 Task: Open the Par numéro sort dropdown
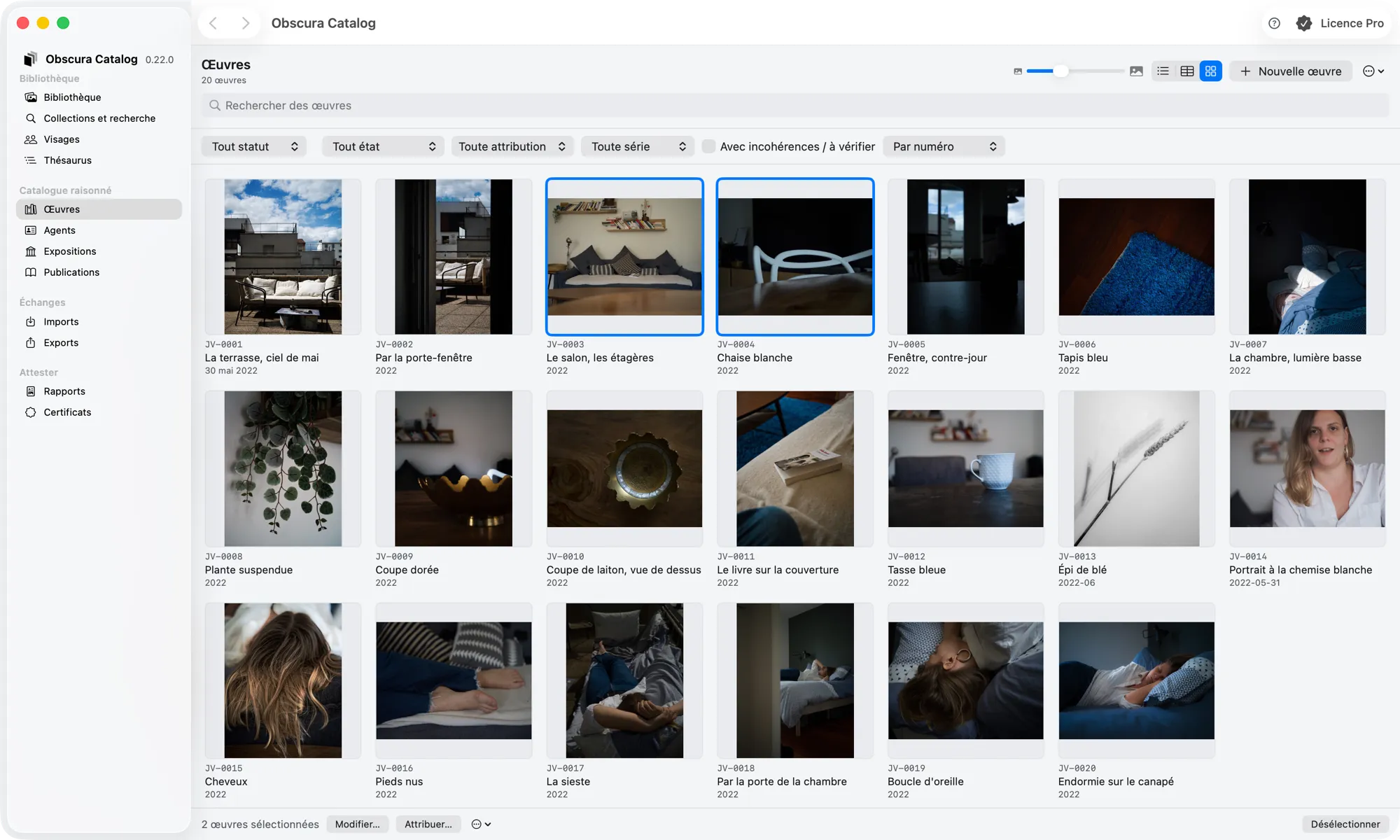944,146
